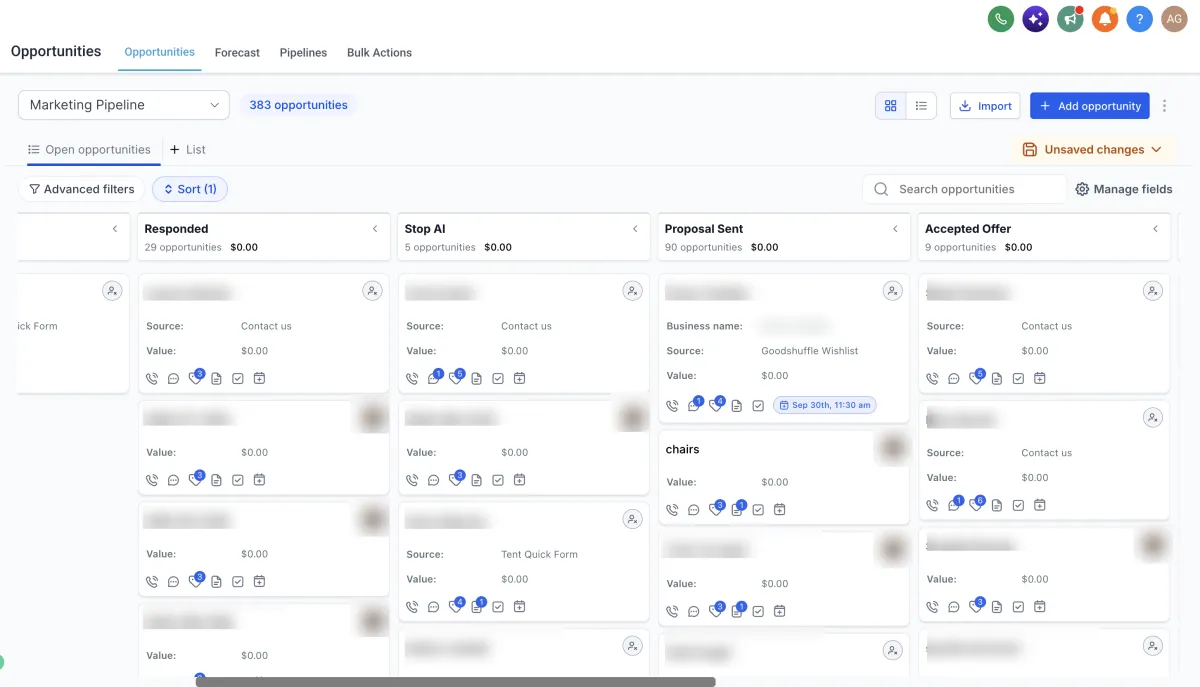Viewport: 1200px width, 687px height.
Task: Open conversations icon on the chairs card
Action: [694, 509]
